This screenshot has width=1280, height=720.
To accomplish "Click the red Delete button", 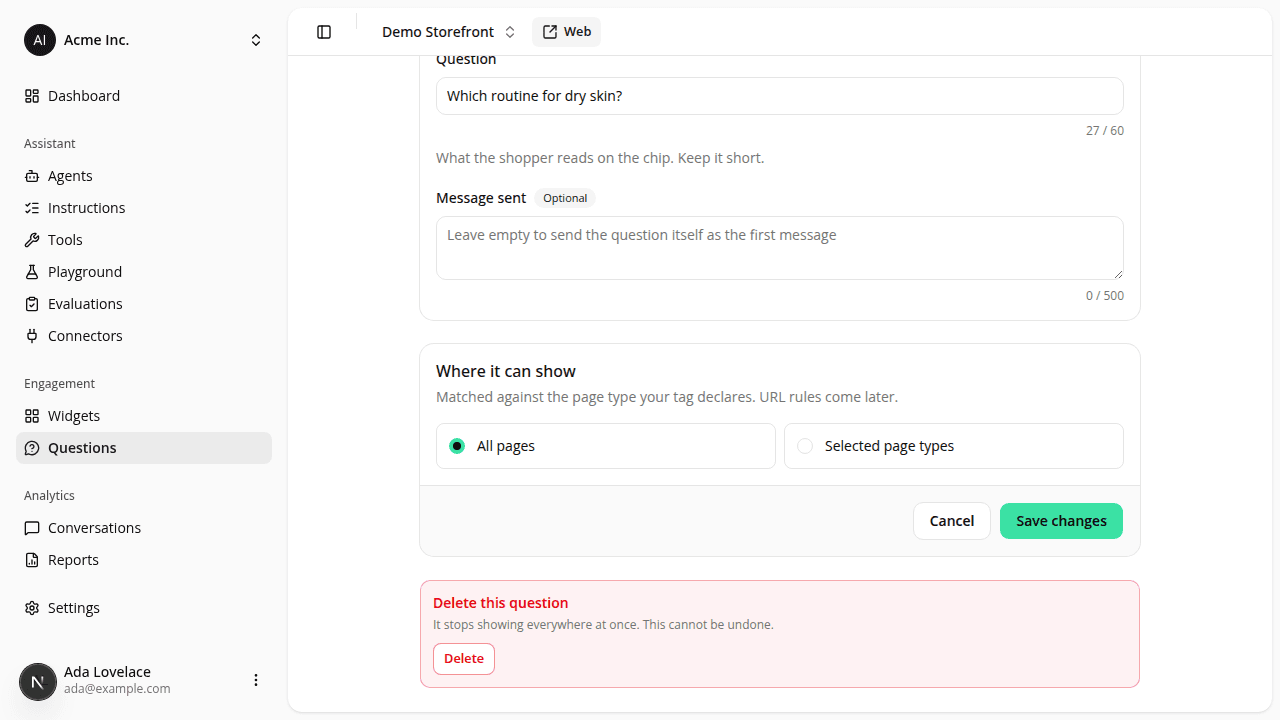I will pos(464,659).
